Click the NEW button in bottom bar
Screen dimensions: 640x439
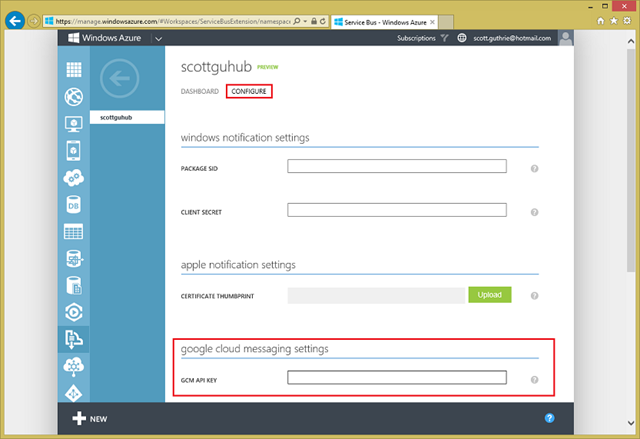90,419
